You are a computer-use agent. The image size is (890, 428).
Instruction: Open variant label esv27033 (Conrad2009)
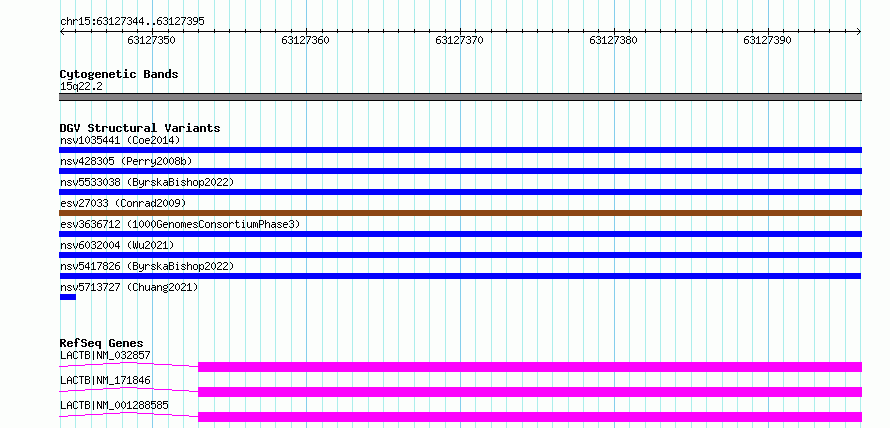(123, 203)
